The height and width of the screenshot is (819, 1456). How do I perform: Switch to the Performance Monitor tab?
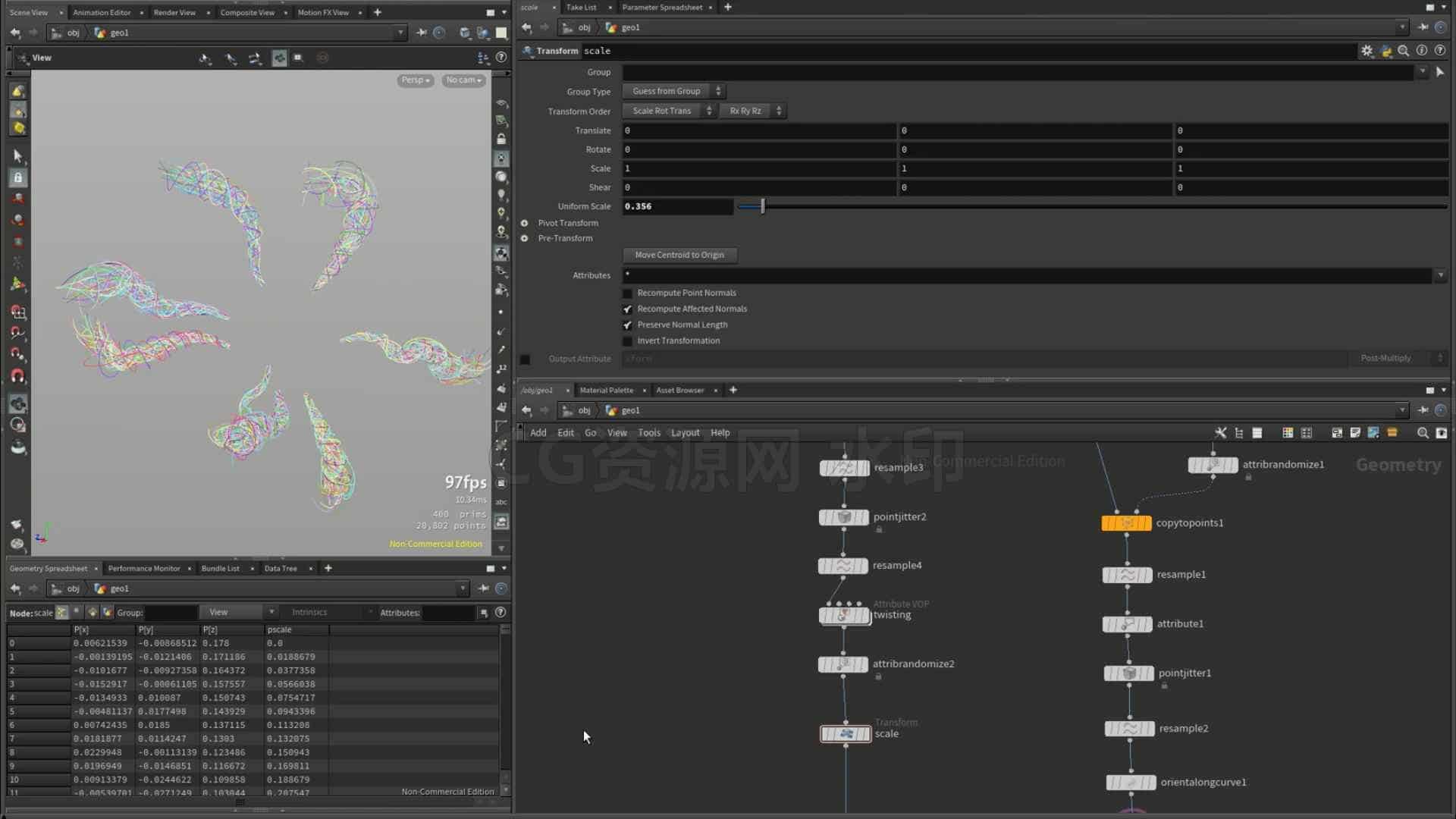[144, 569]
